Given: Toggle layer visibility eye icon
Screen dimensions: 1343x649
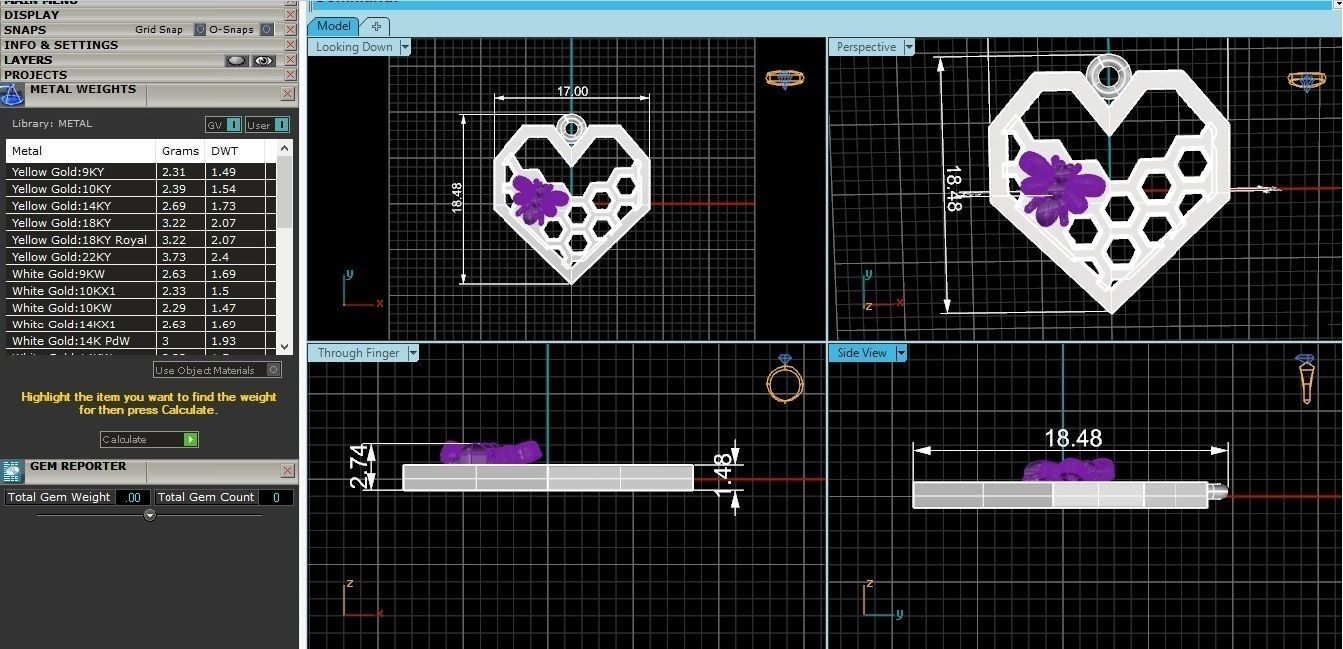Looking at the screenshot, I should pos(263,60).
